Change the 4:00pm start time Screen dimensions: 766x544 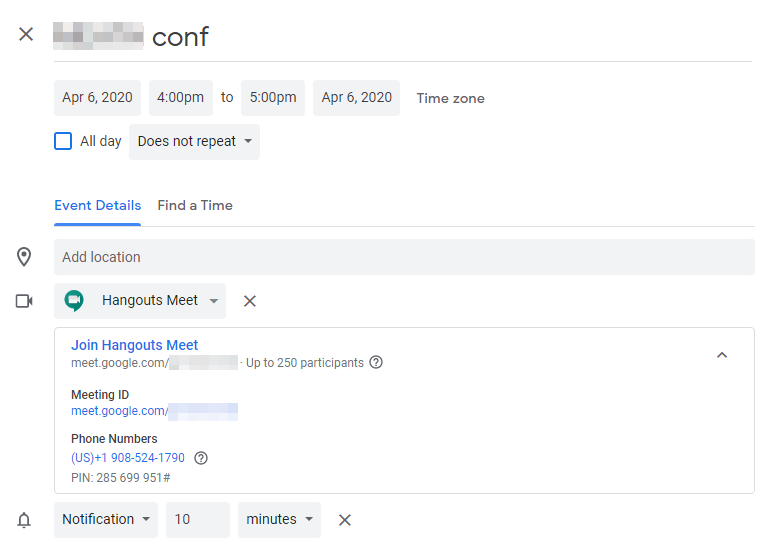point(181,98)
